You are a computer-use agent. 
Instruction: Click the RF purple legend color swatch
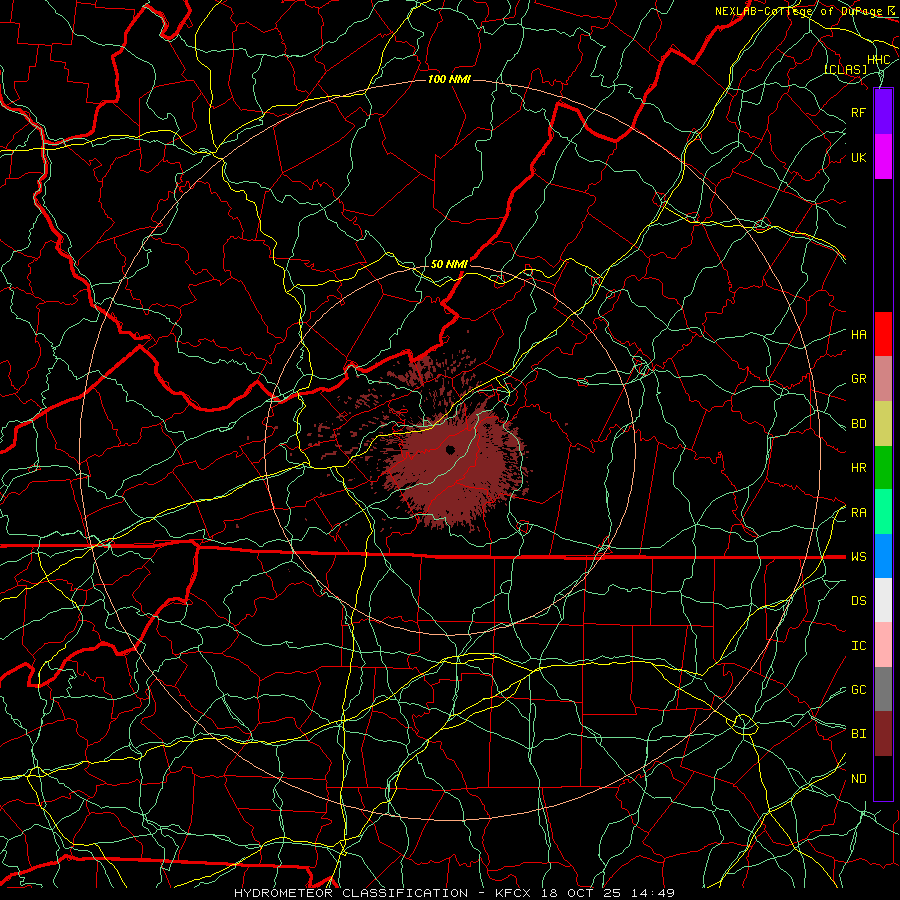pos(883,112)
